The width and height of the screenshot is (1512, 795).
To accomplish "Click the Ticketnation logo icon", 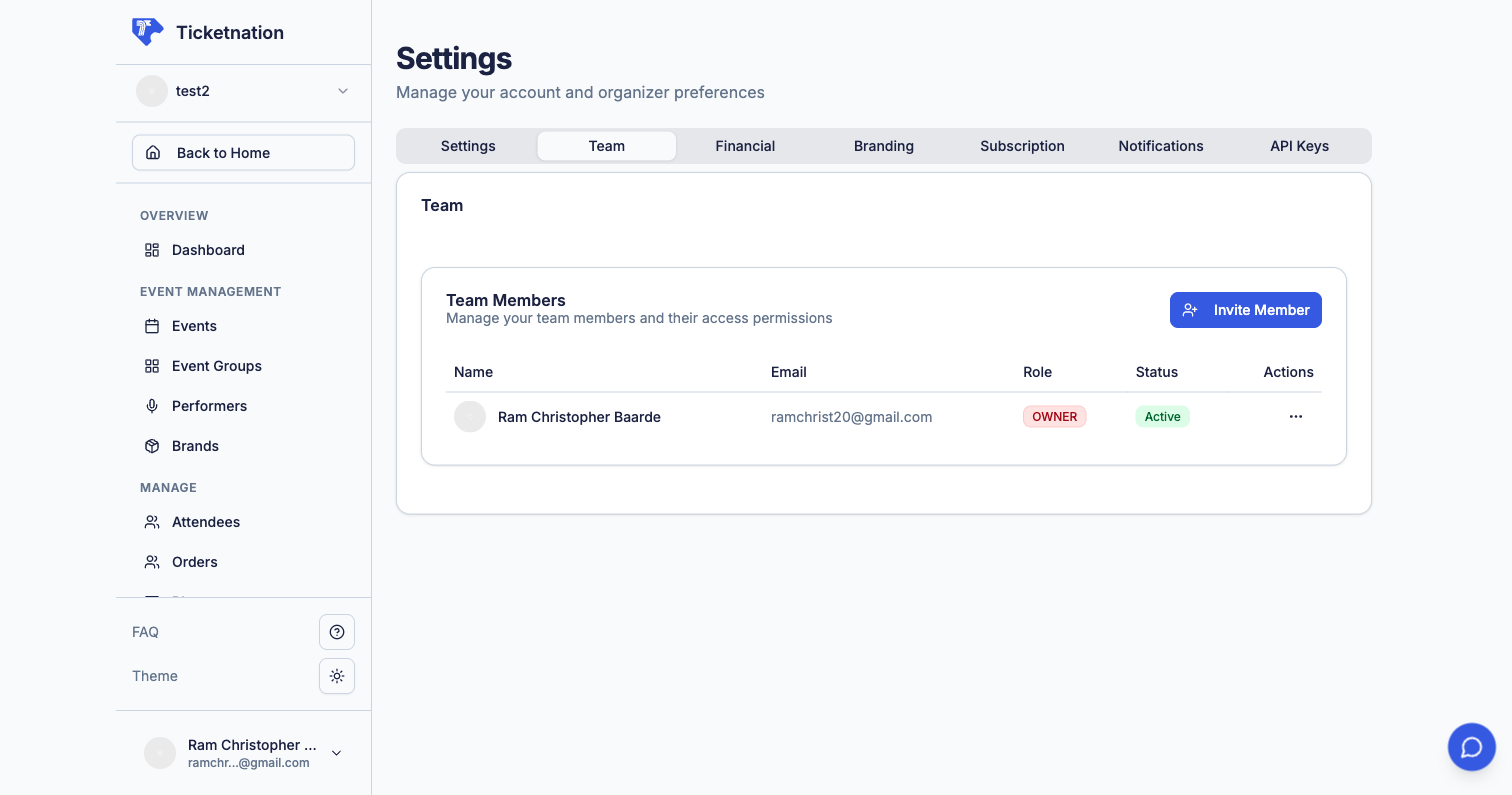I will [147, 31].
